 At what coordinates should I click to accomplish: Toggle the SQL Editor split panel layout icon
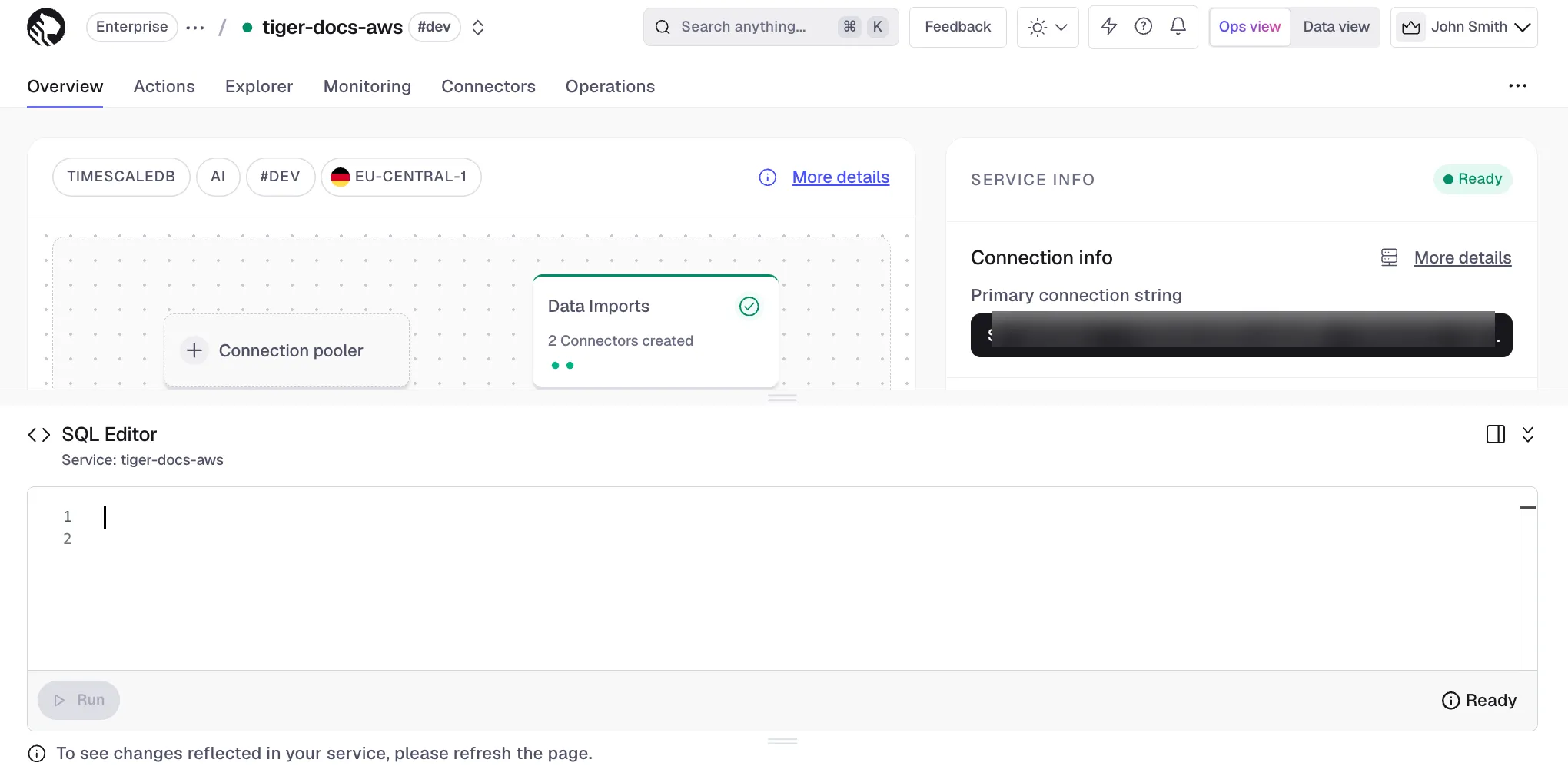click(x=1496, y=434)
